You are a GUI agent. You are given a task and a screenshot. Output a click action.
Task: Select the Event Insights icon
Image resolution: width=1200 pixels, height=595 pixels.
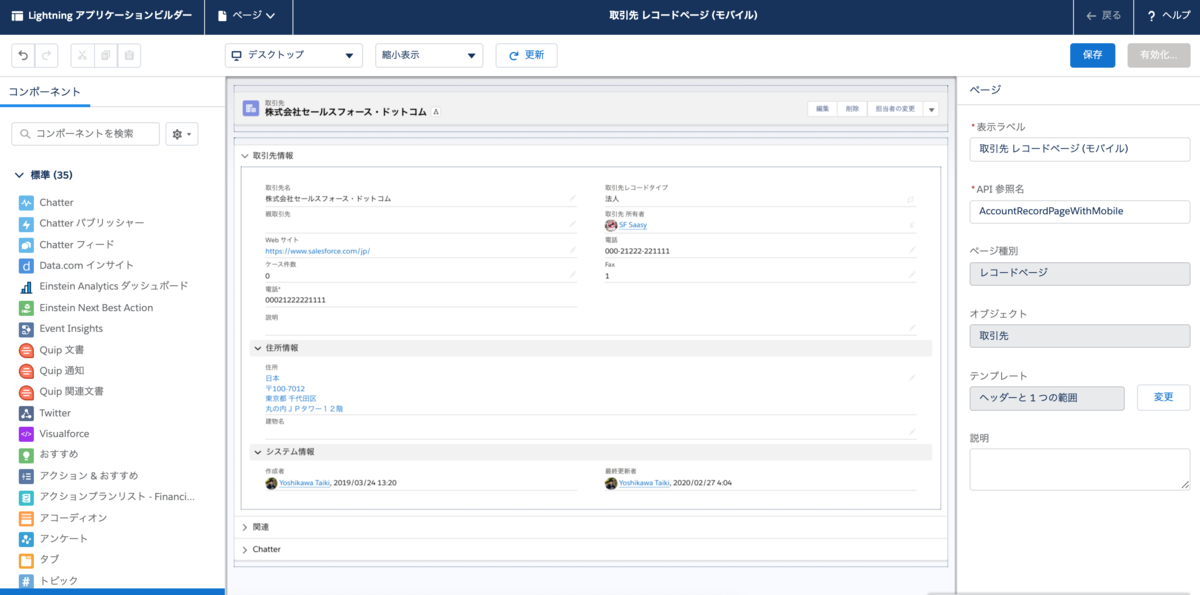(x=27, y=328)
